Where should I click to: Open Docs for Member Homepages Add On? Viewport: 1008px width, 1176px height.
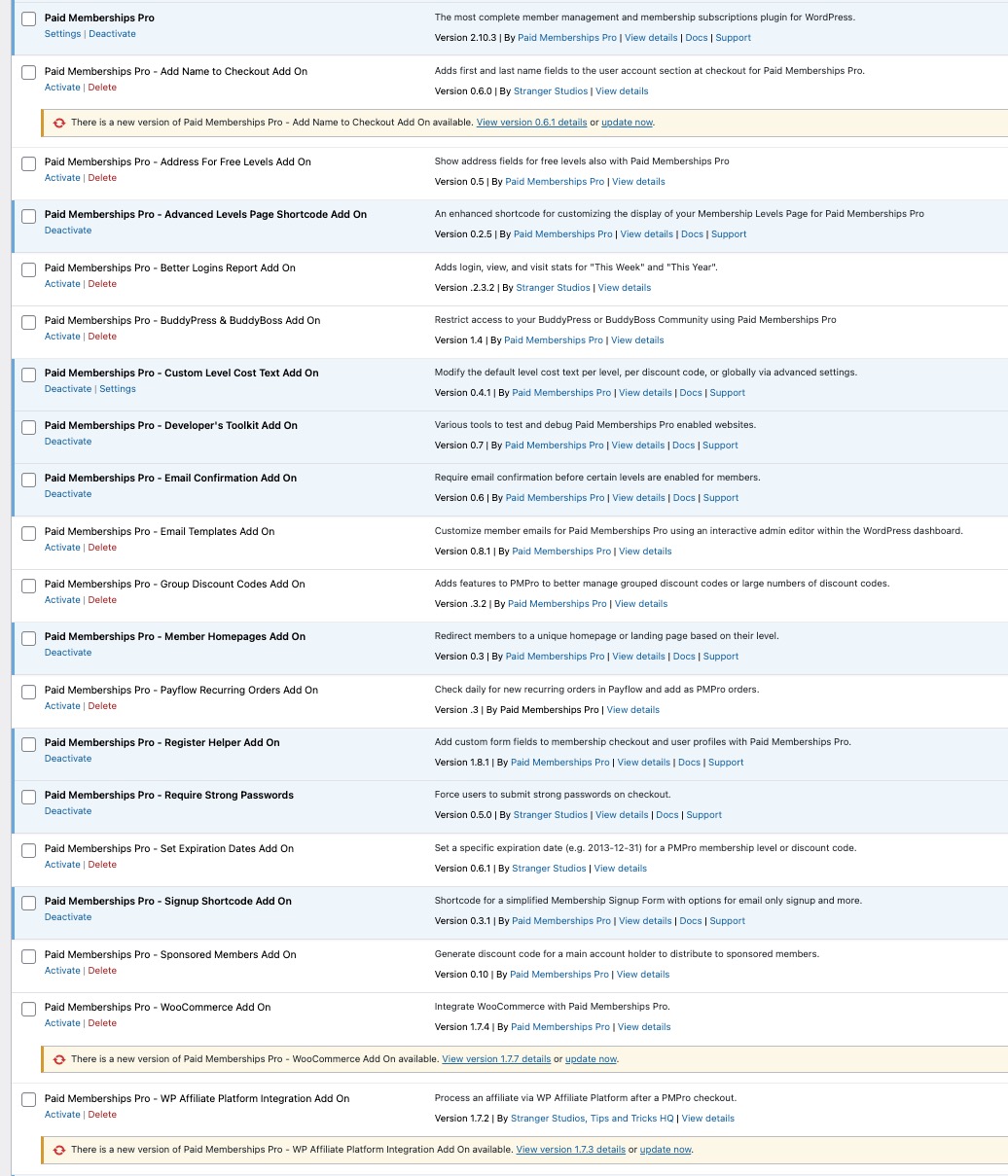tap(685, 657)
